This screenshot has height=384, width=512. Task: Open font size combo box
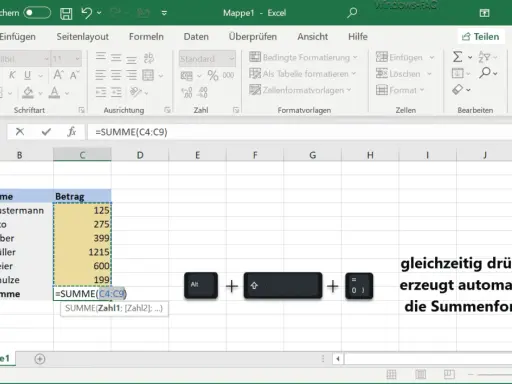tap(66, 59)
